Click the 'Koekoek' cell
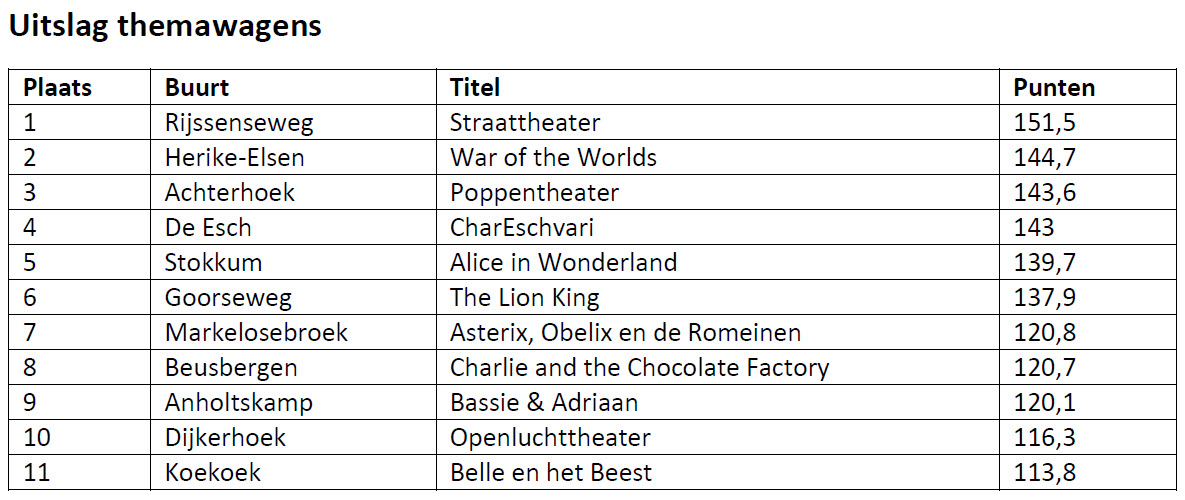The image size is (1185, 500). pos(214,473)
